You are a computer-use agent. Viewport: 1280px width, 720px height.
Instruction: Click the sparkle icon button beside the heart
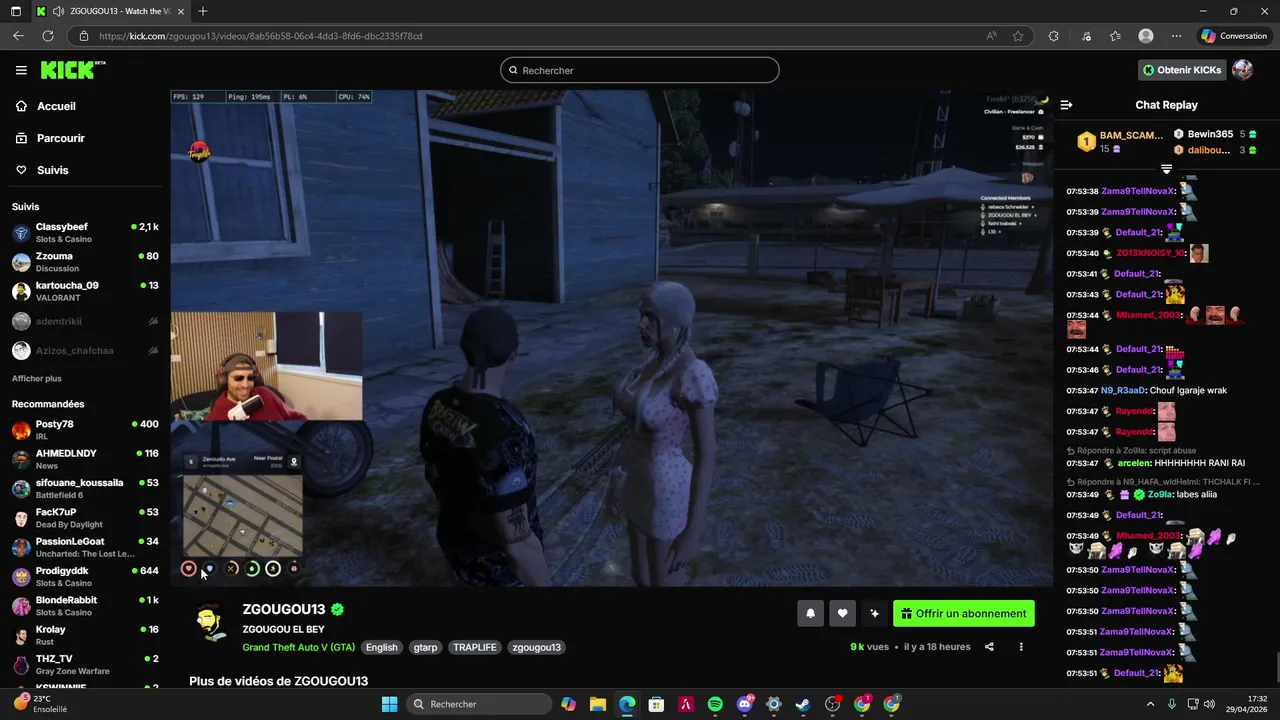[x=874, y=614]
